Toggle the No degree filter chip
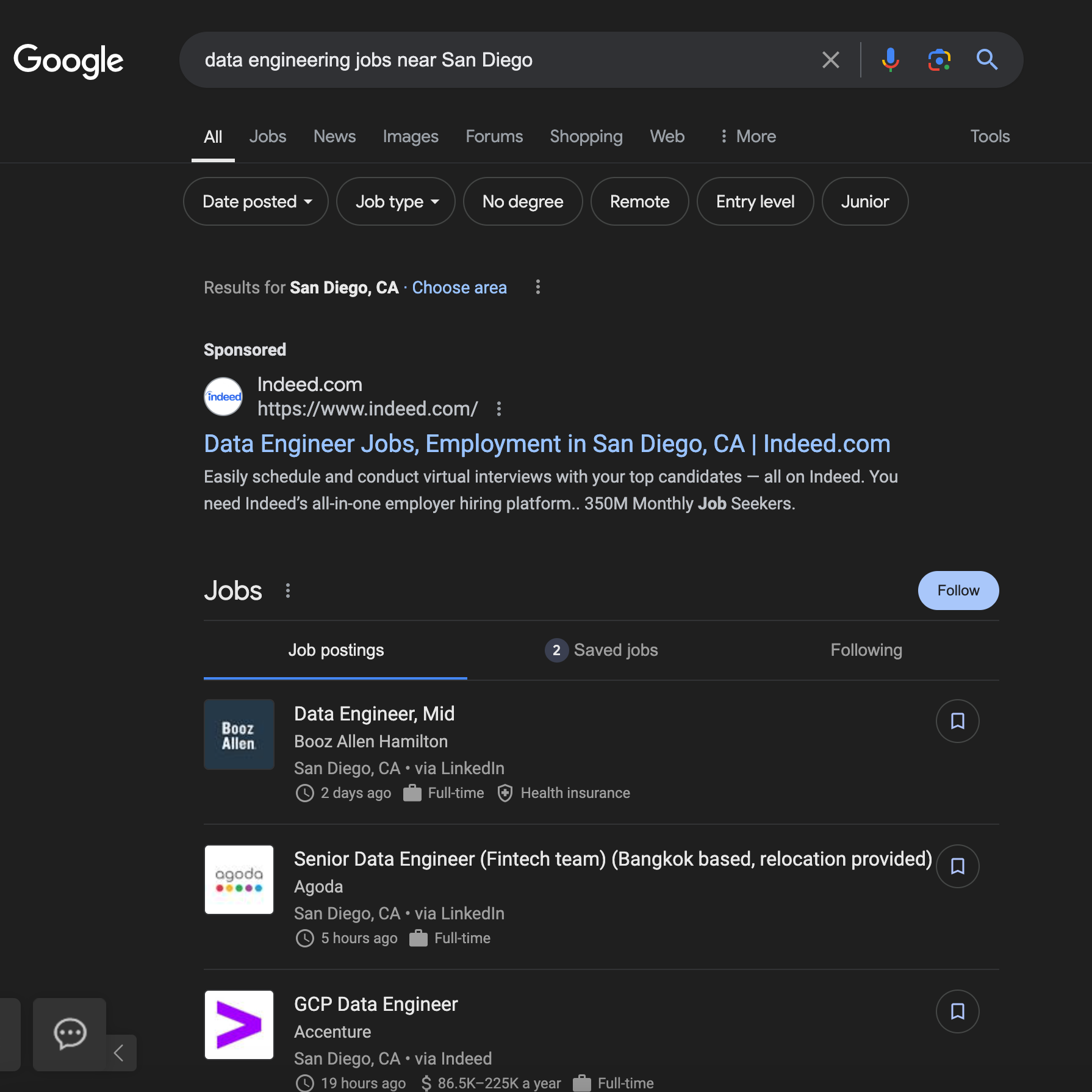This screenshot has width=1092, height=1092. [523, 201]
